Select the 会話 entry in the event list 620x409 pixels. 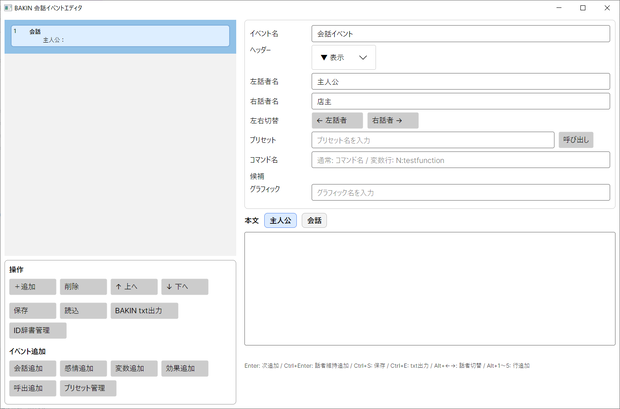coord(120,36)
